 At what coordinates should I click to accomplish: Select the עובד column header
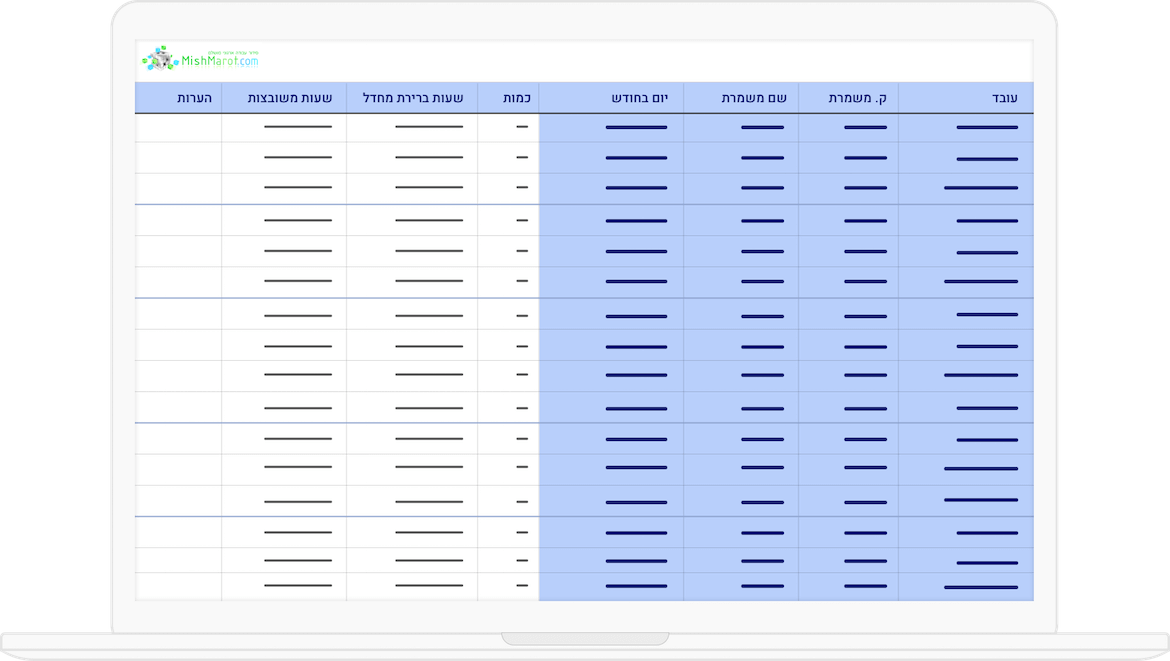[x=1003, y=98]
